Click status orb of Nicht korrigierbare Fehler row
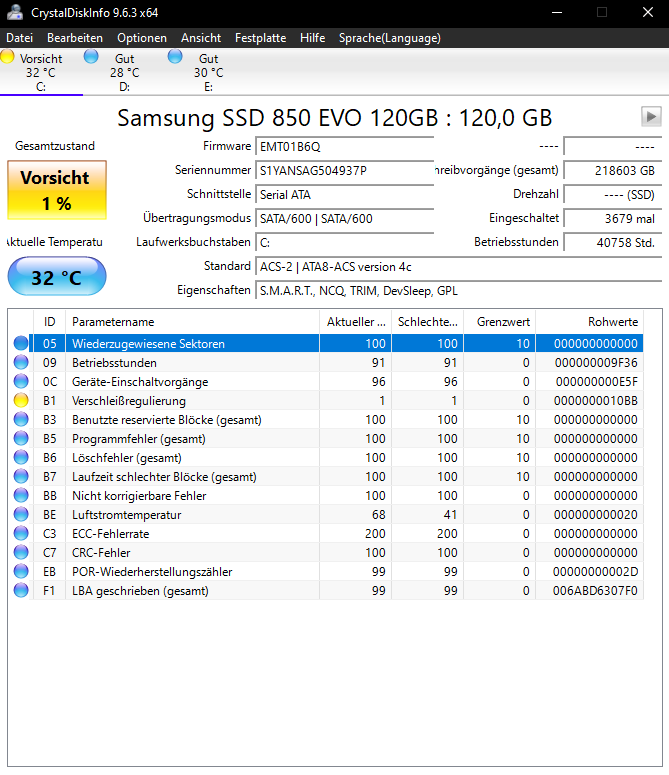 21,495
